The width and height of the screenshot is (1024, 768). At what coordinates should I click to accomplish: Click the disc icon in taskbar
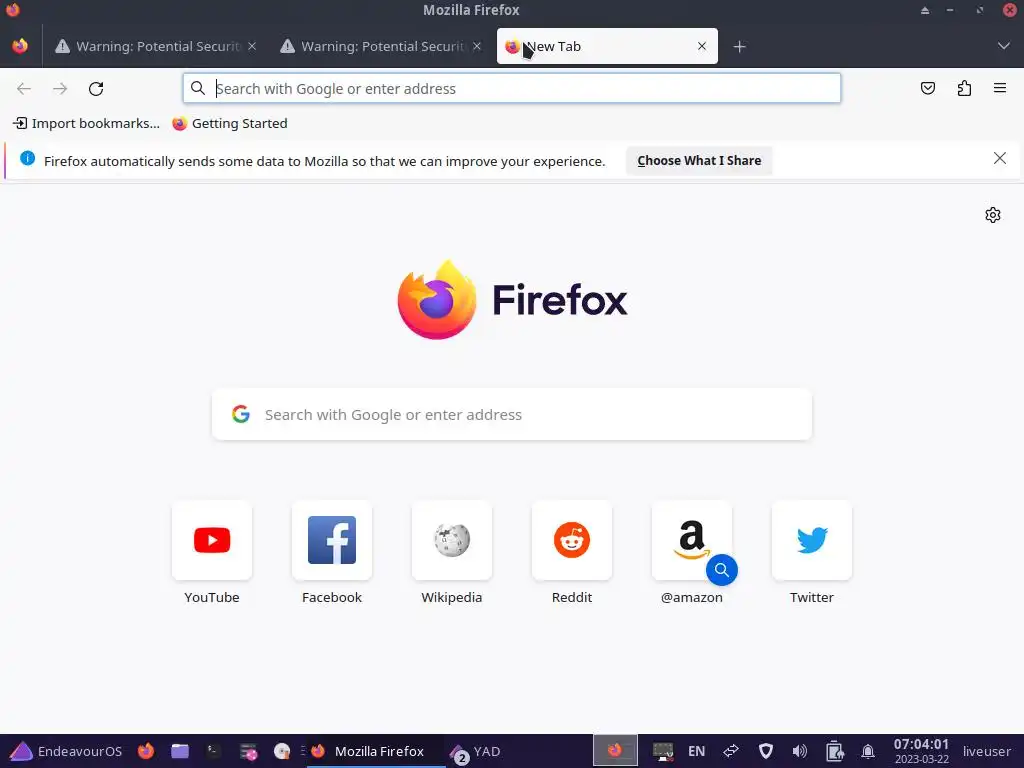click(281, 751)
